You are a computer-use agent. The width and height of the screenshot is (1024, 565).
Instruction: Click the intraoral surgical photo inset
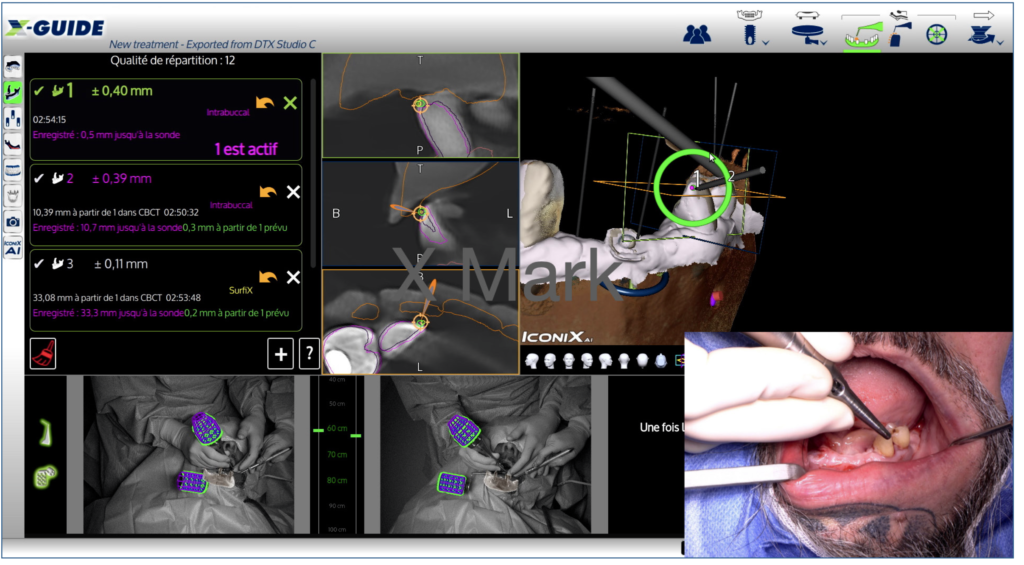pos(848,444)
